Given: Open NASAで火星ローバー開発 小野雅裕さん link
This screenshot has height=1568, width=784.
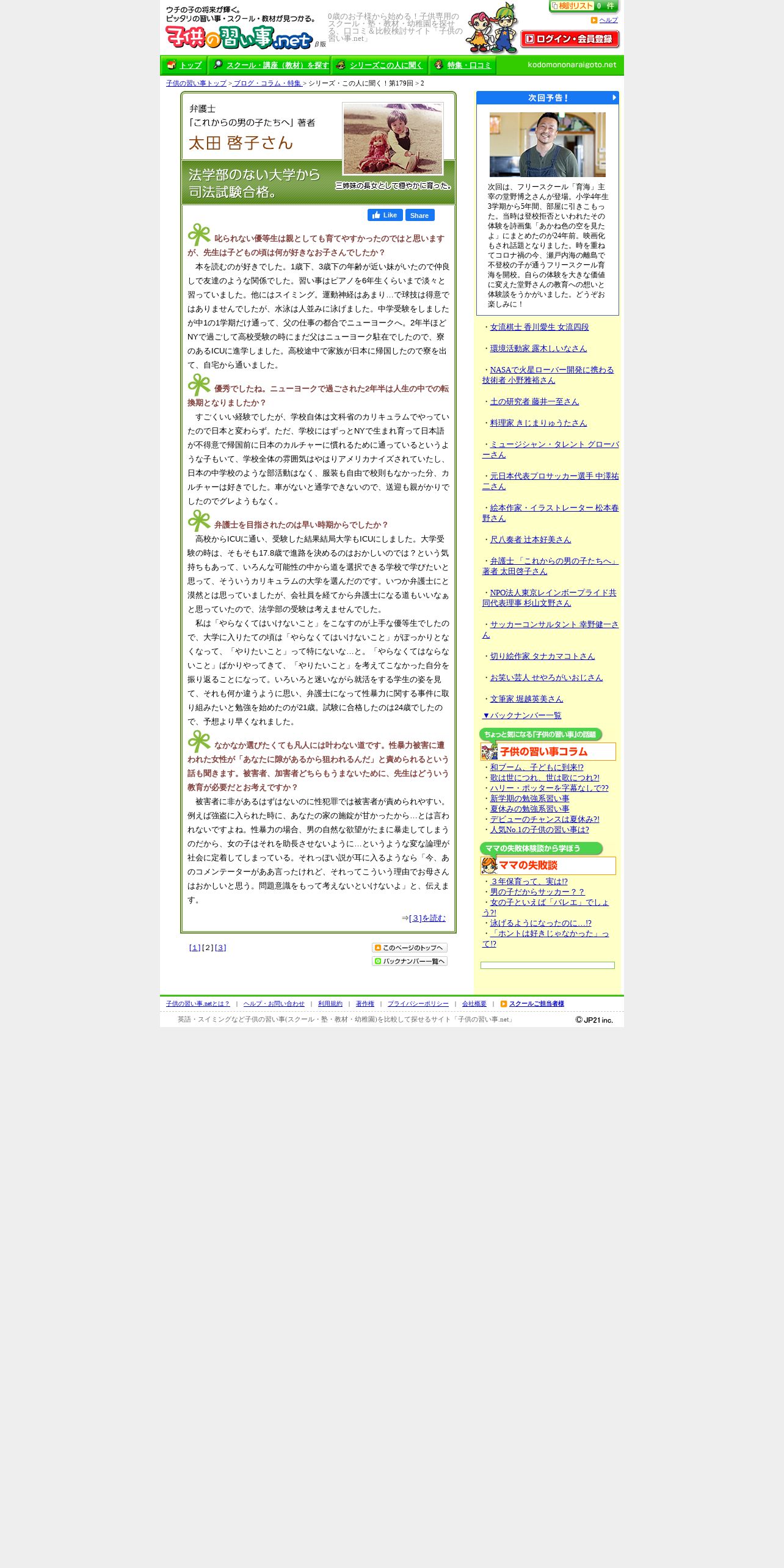Looking at the screenshot, I should pyautogui.click(x=548, y=375).
